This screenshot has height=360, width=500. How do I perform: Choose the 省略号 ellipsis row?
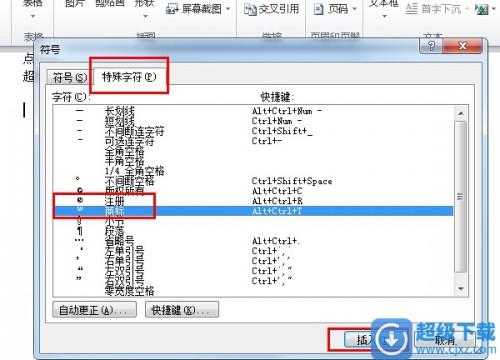(x=253, y=241)
